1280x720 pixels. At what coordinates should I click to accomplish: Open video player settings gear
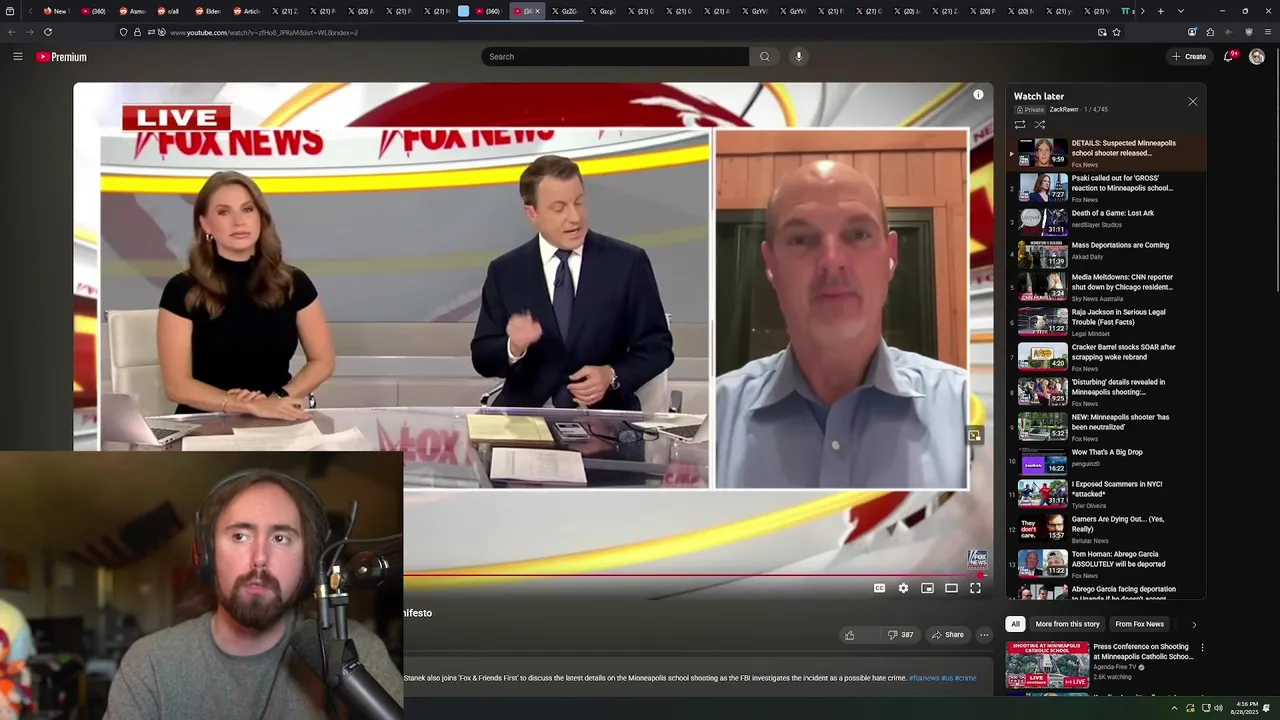903,588
